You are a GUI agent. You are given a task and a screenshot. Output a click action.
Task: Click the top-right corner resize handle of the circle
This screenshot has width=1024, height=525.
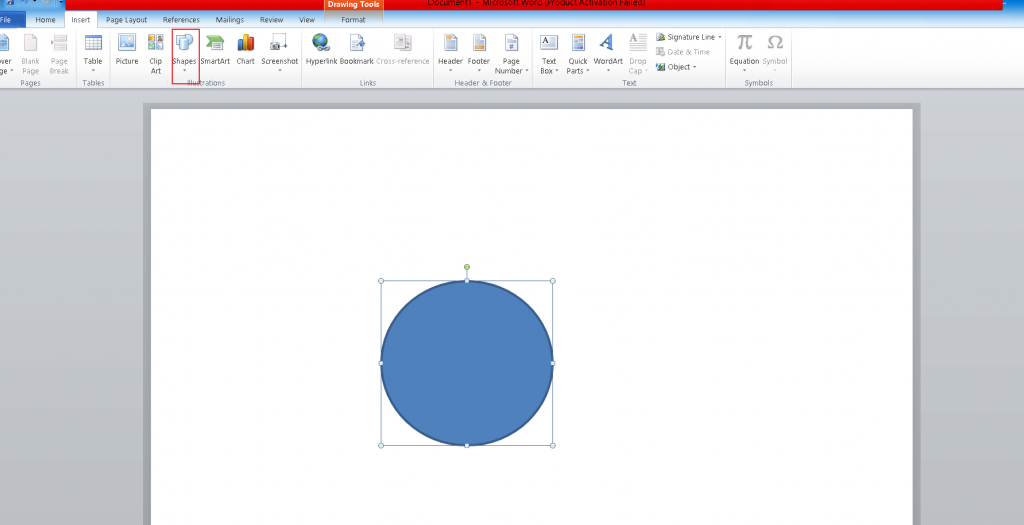coord(553,281)
